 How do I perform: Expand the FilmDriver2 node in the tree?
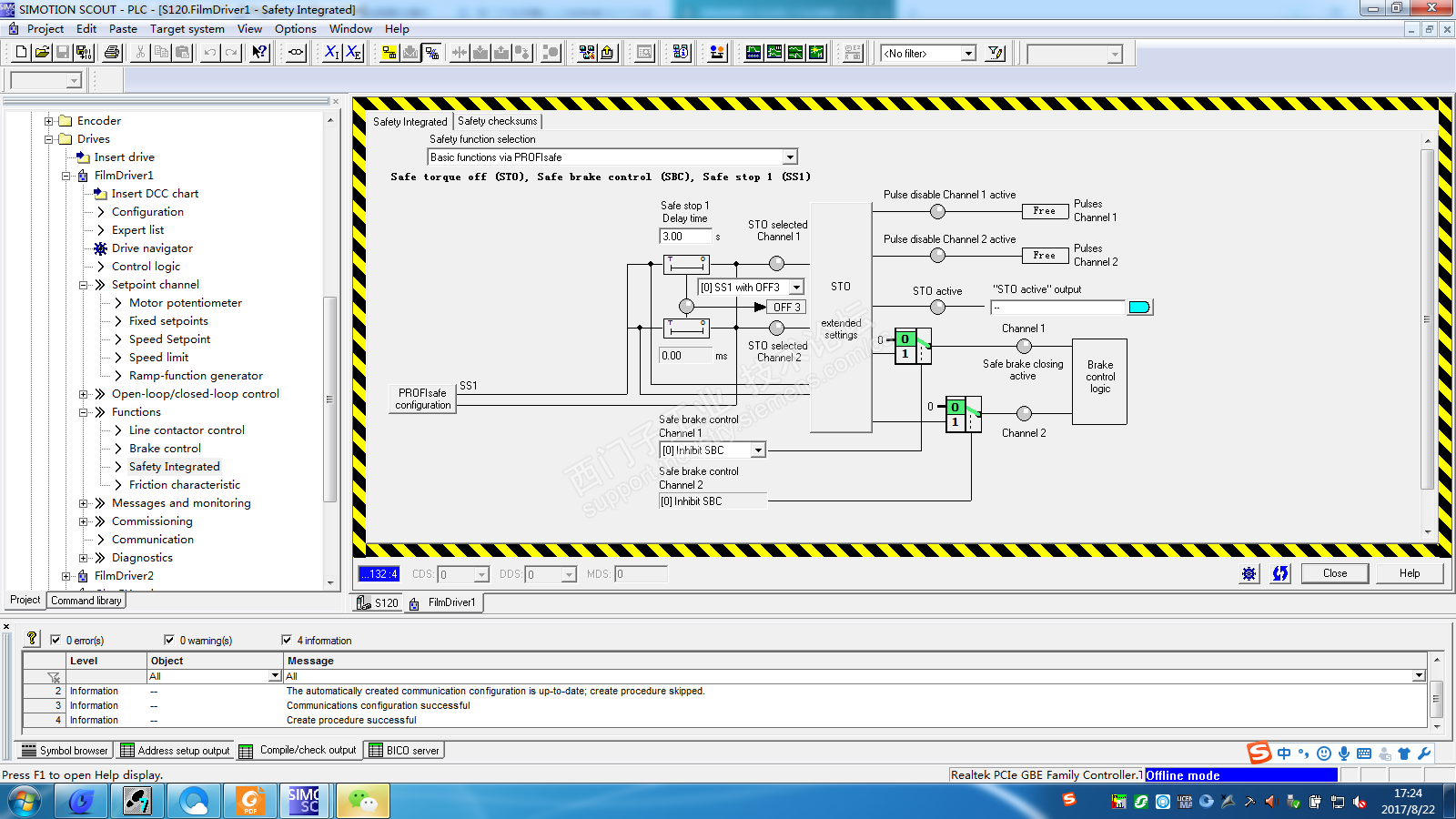click(x=66, y=576)
